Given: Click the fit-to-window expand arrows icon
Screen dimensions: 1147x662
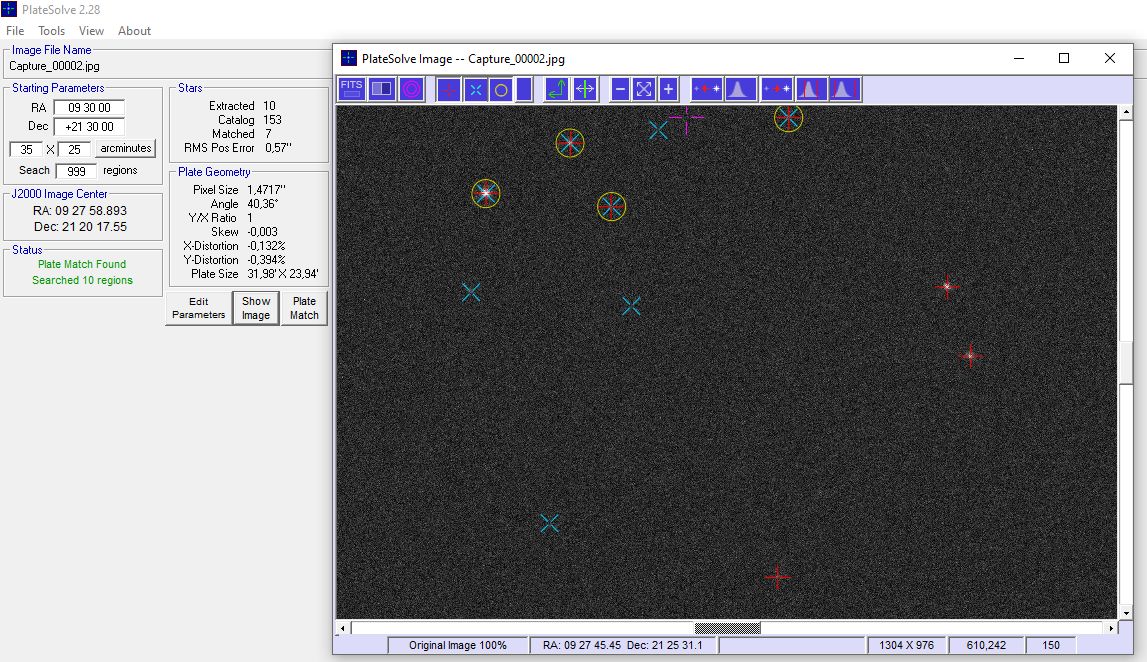Looking at the screenshot, I should (x=644, y=89).
